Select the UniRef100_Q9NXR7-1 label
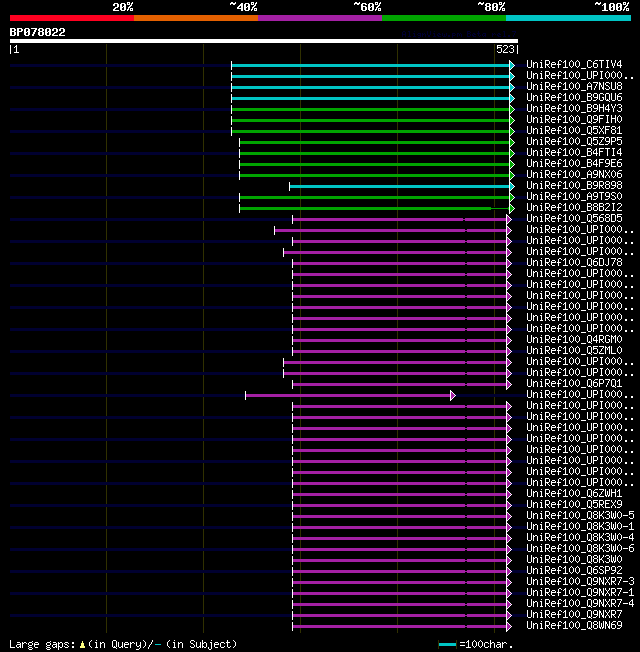The width and height of the screenshot is (640, 652). [580, 593]
